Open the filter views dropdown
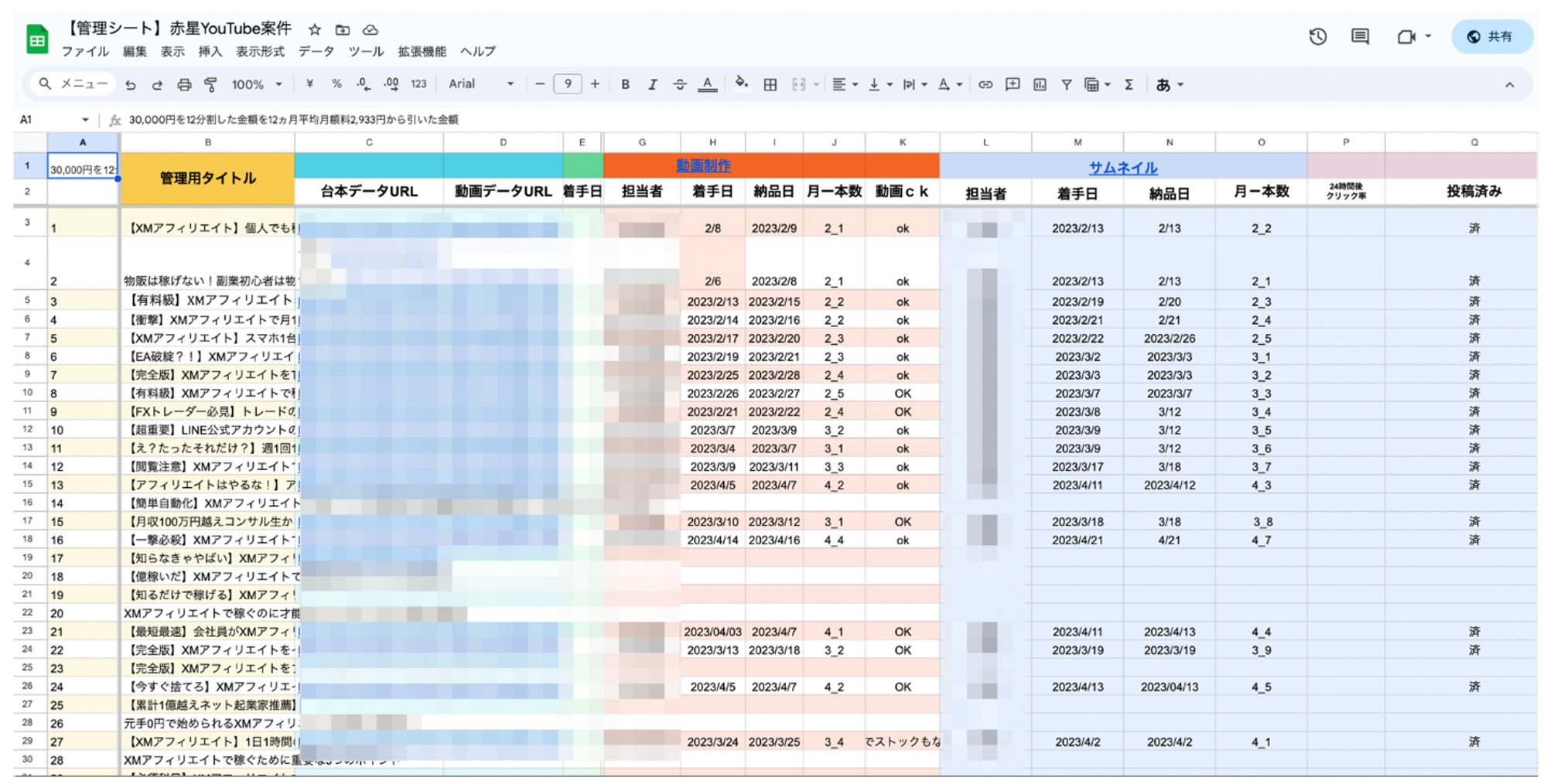The height and width of the screenshot is (784, 1547). point(1098,85)
